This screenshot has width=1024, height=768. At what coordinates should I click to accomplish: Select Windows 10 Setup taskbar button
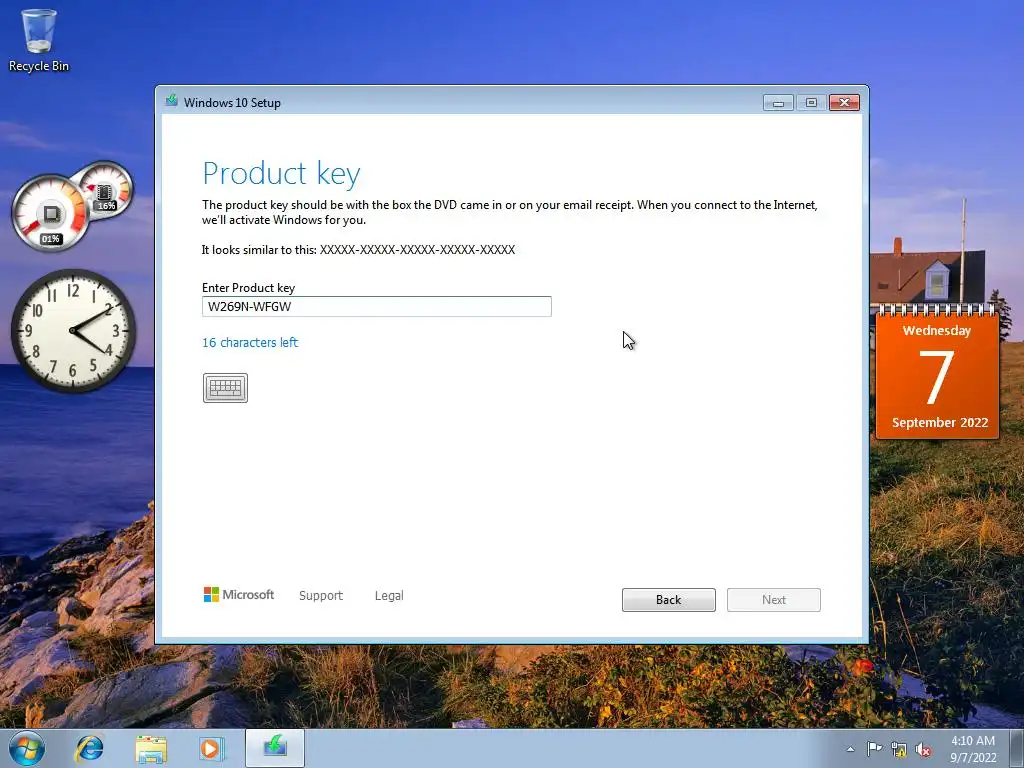(275, 748)
